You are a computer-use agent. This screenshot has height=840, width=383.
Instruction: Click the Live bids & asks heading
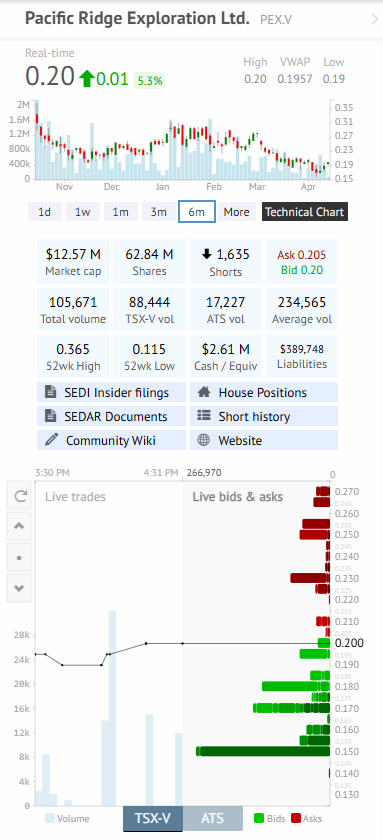(x=237, y=497)
